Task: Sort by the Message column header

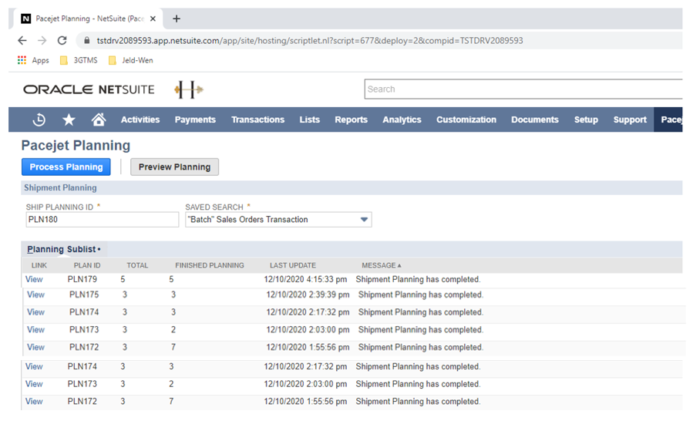Action: pyautogui.click(x=381, y=266)
